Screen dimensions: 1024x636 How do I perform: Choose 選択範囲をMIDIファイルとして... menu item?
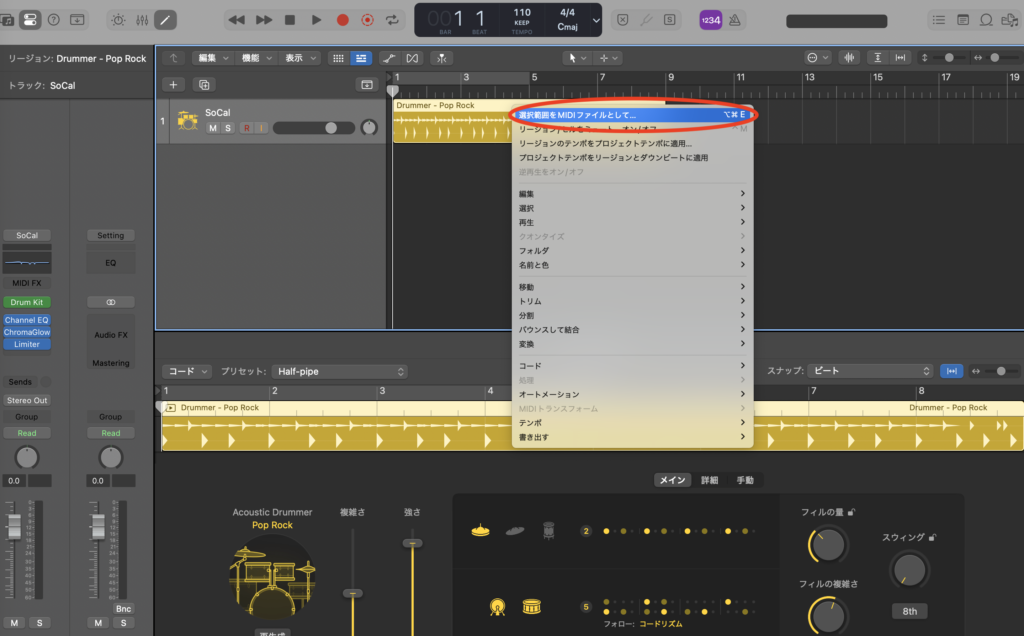(x=632, y=114)
